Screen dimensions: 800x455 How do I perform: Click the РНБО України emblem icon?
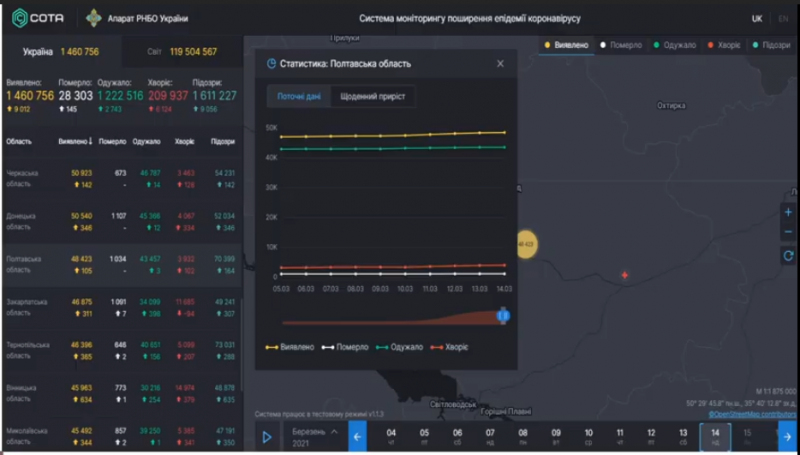coord(93,18)
